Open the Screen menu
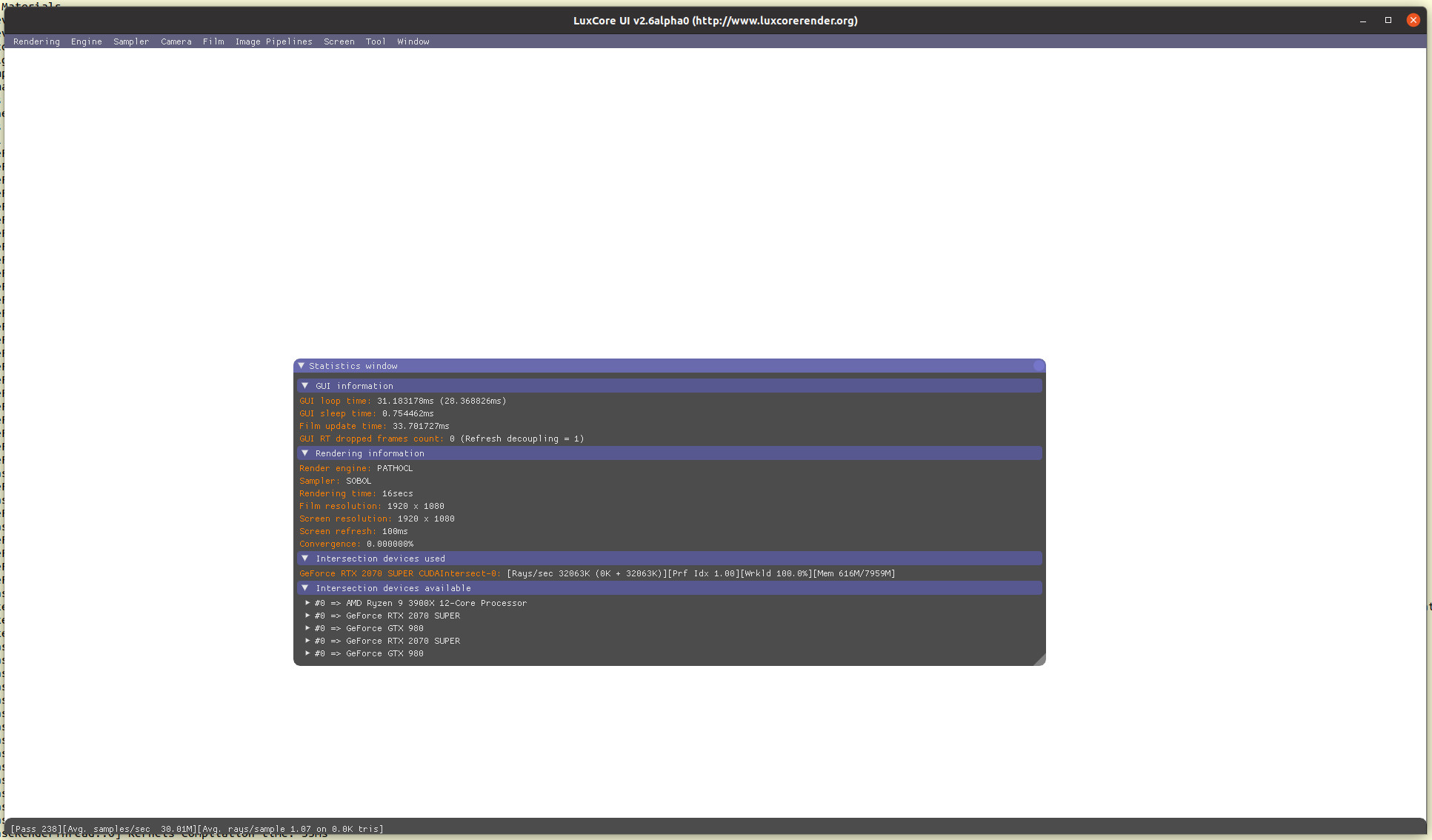Viewport: 1432px width, 840px height. [x=339, y=41]
